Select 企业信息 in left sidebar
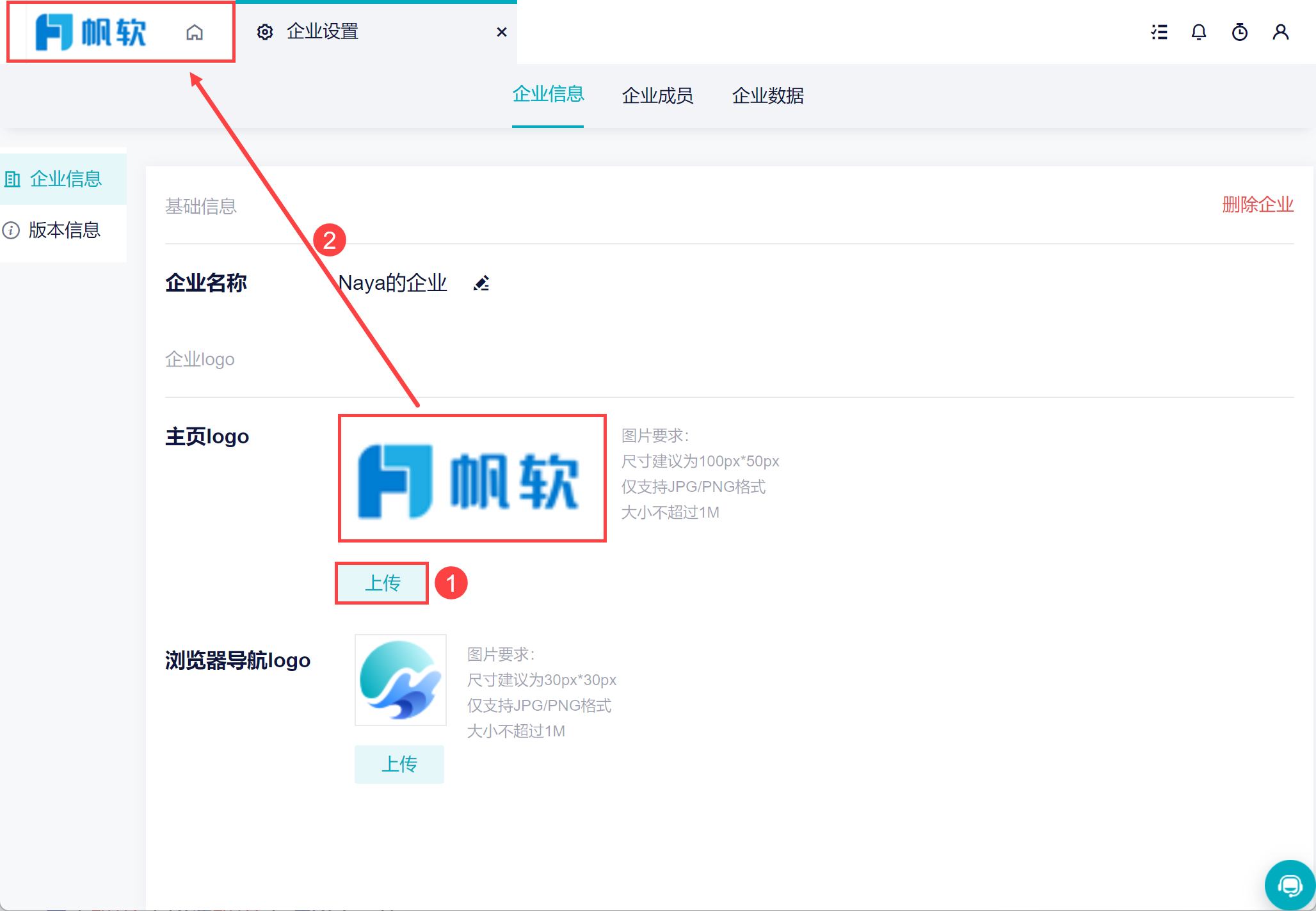Viewport: 1316px width, 911px height. tap(64, 178)
